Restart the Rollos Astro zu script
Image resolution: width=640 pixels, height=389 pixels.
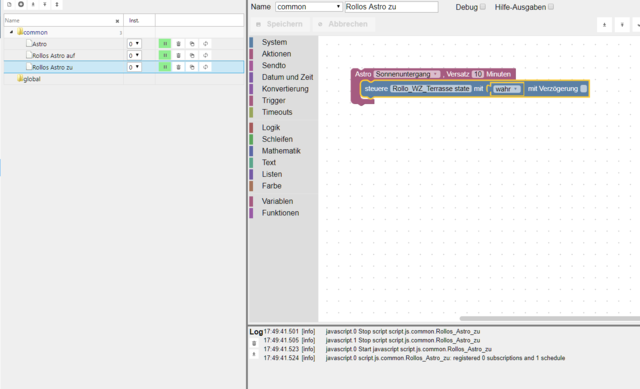pyautogui.click(x=205, y=67)
